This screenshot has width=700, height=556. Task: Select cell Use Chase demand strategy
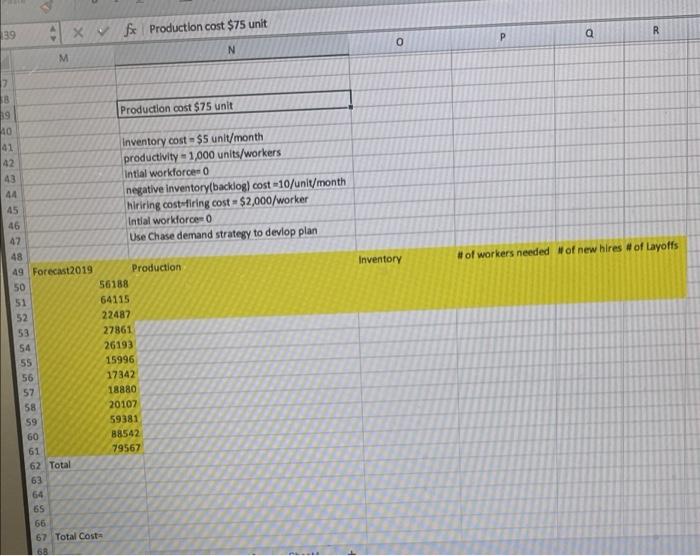223,233
